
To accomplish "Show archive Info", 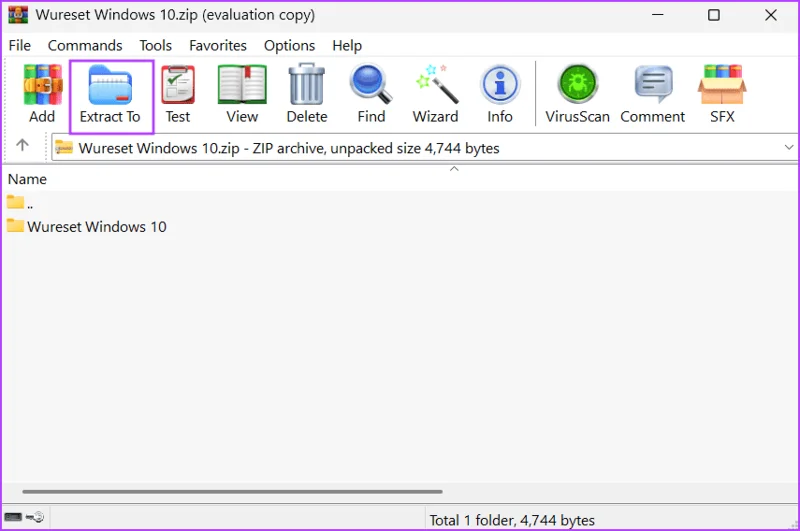I will point(500,94).
